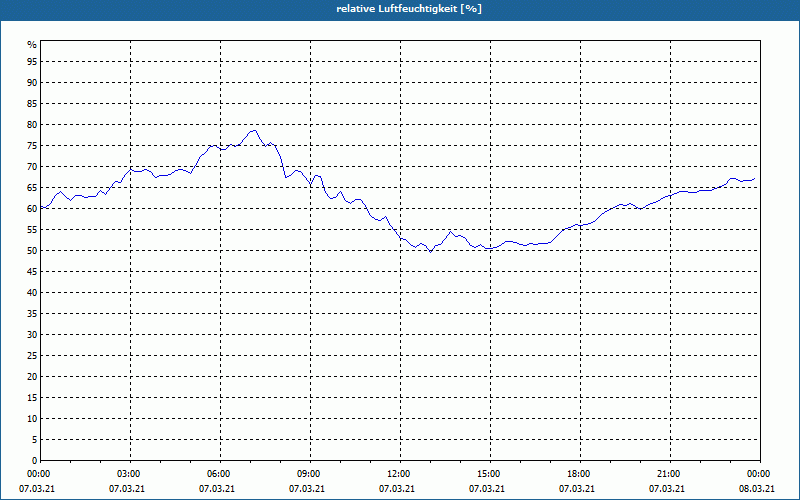Click the '06:00' time label

219,474
